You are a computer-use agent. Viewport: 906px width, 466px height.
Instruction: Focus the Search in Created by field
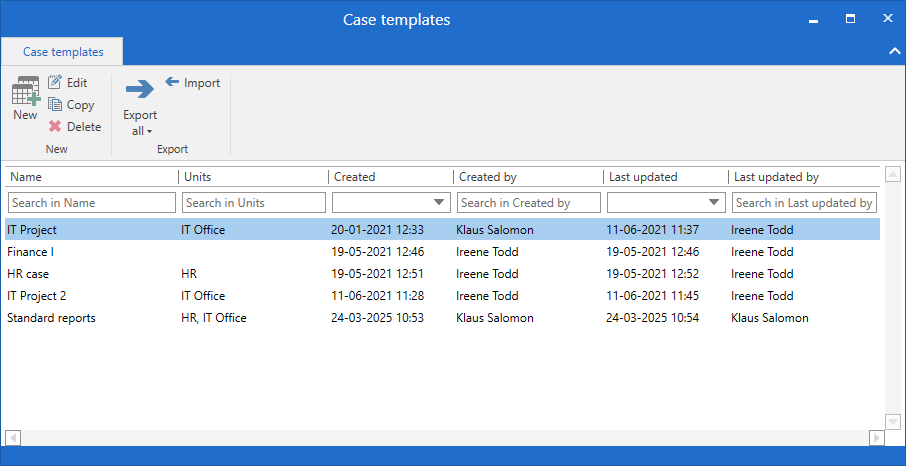point(528,203)
